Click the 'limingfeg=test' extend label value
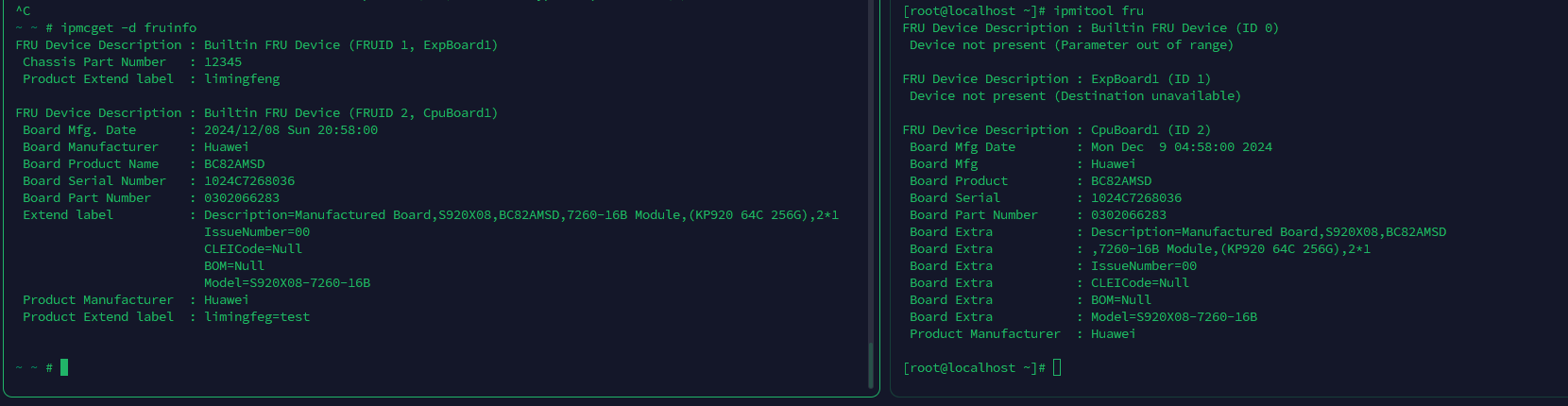Viewport: 1568px width, 406px height. 257,316
